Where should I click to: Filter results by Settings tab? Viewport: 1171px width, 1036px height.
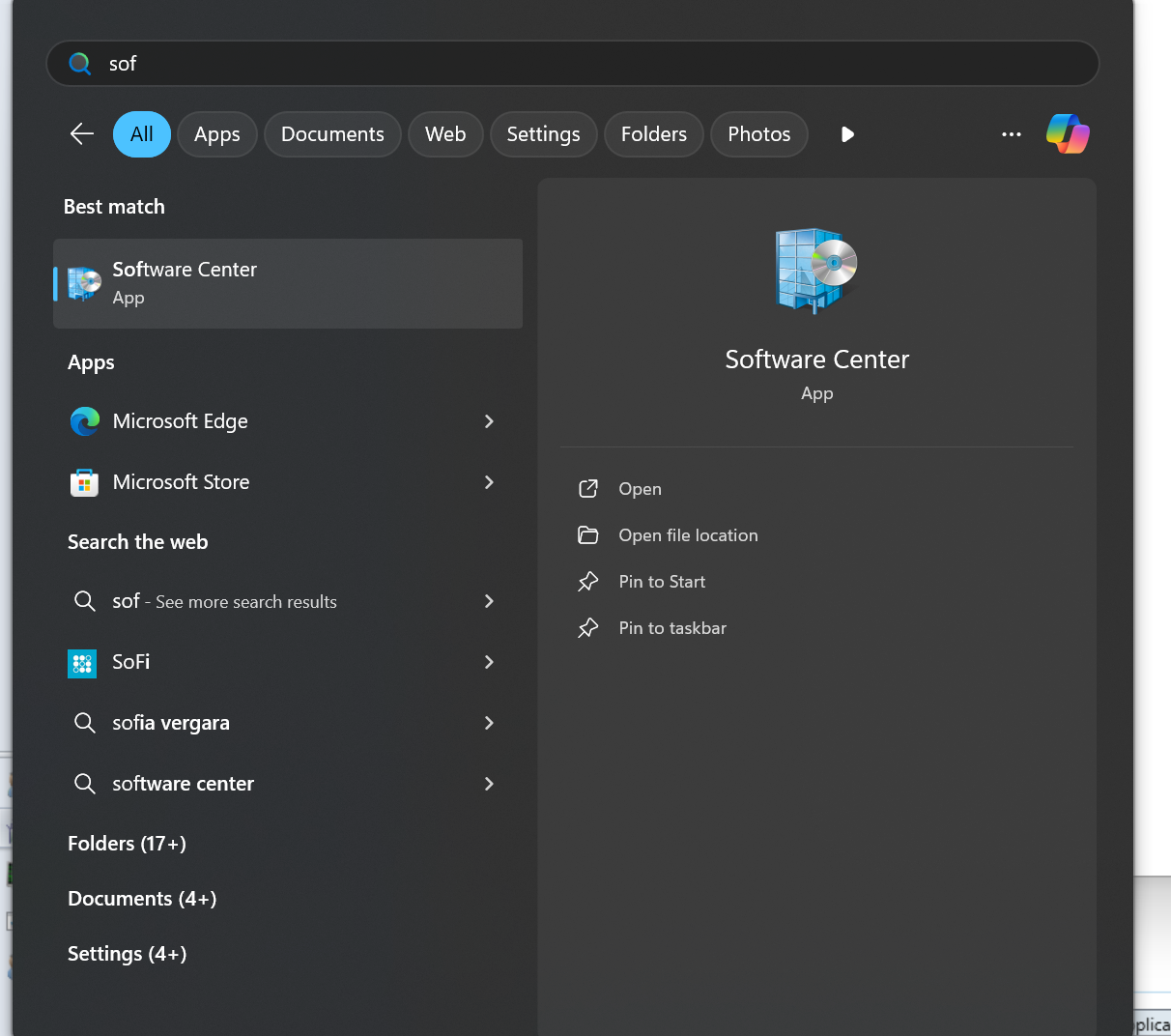point(543,134)
